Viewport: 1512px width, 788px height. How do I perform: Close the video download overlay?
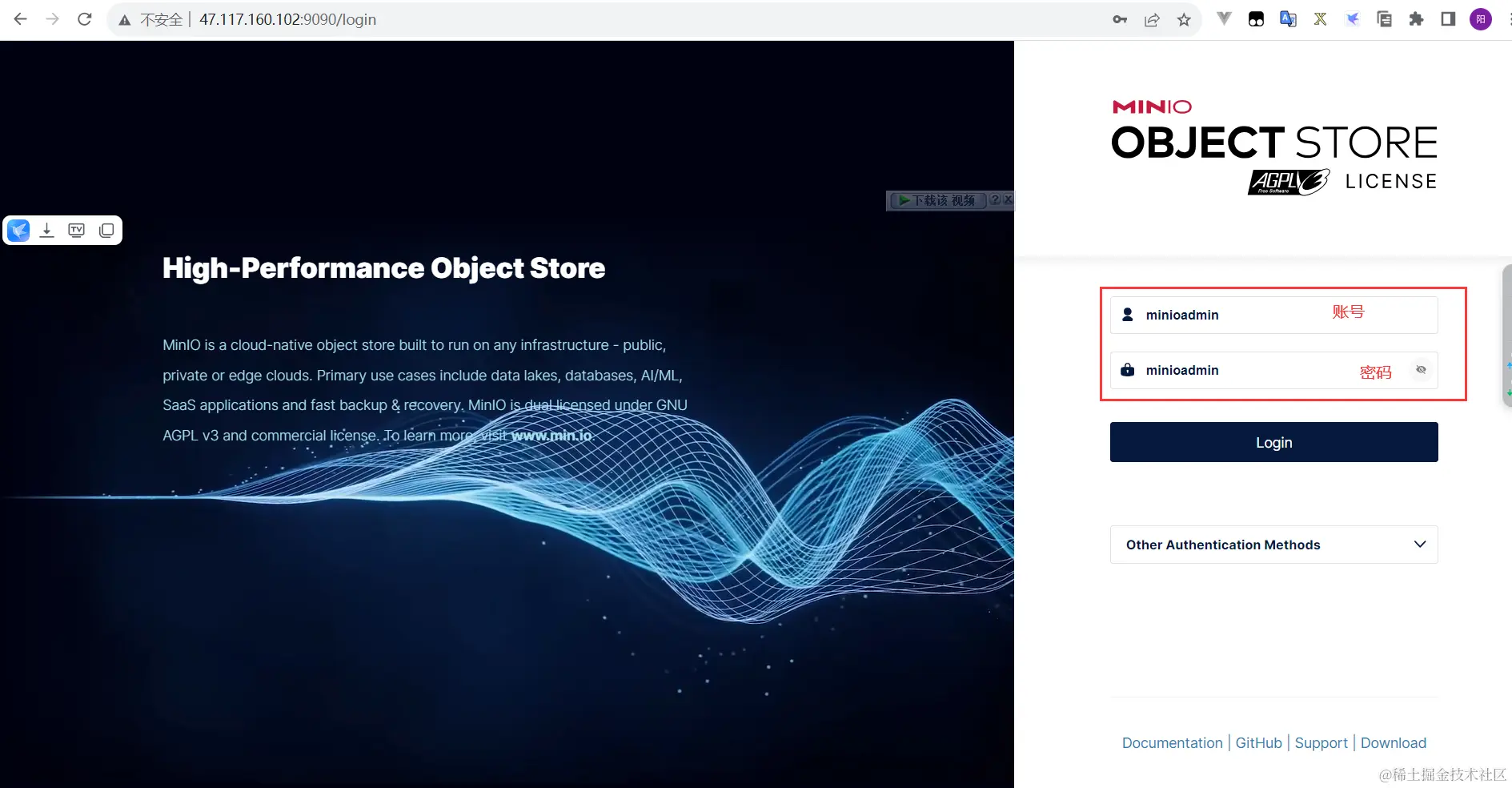tap(1008, 199)
